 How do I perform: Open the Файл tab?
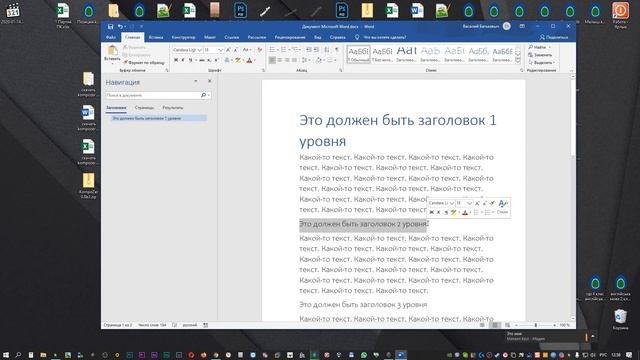[x=111, y=37]
